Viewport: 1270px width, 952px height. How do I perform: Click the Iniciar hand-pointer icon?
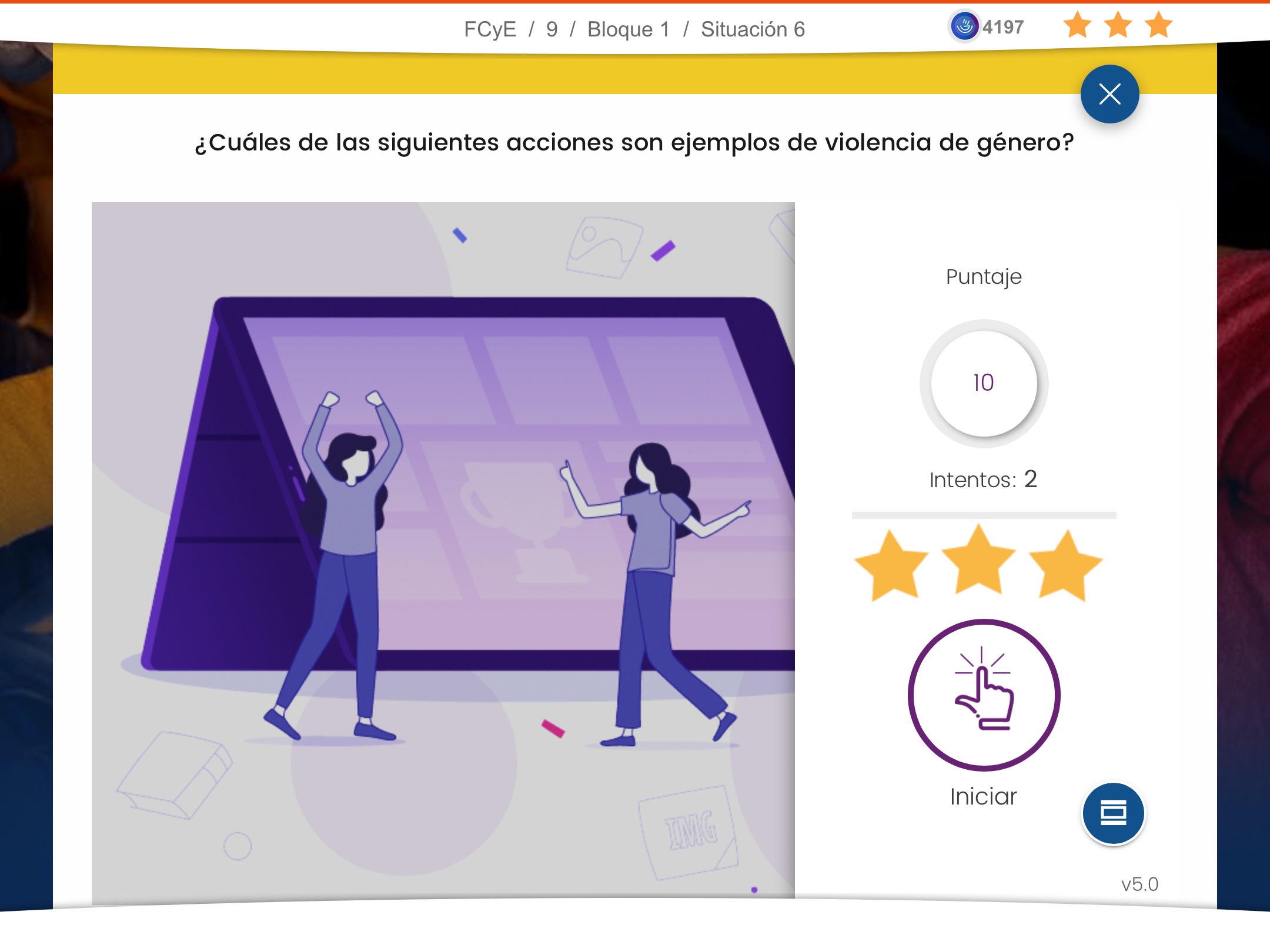(x=984, y=695)
